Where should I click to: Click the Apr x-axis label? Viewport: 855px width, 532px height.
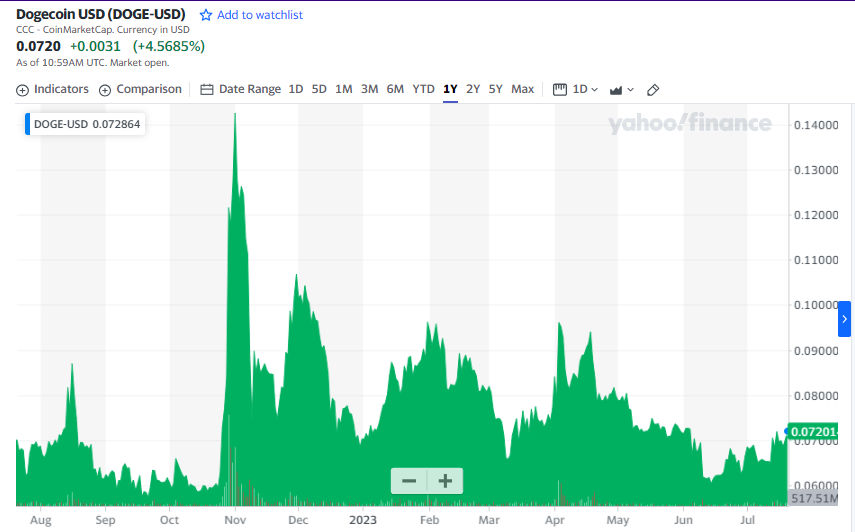pyautogui.click(x=555, y=520)
